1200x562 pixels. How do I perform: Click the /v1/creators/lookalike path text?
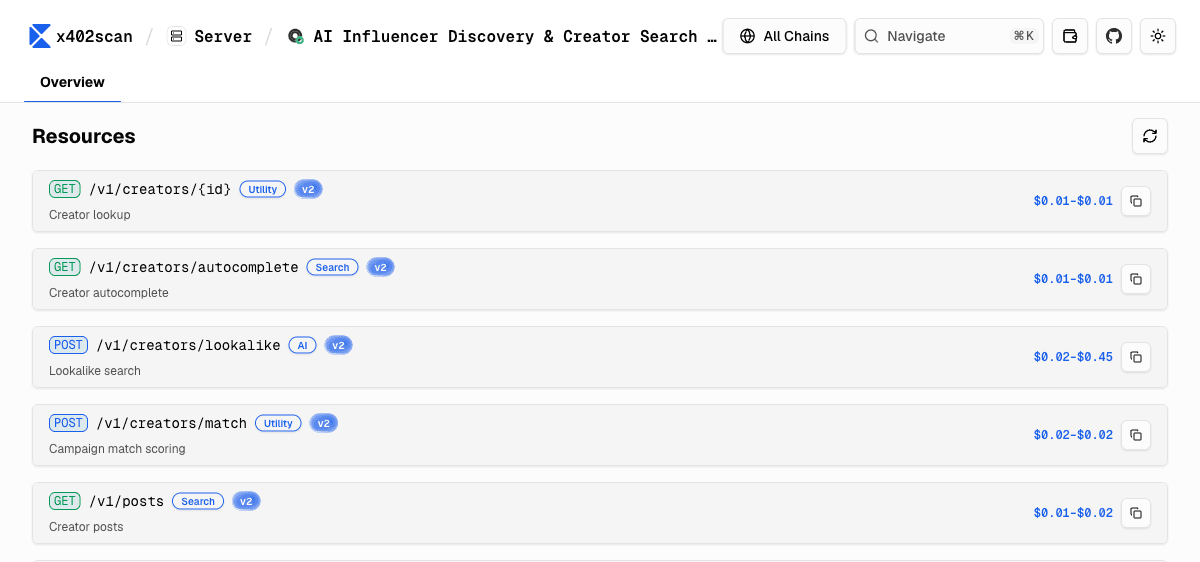tap(188, 345)
